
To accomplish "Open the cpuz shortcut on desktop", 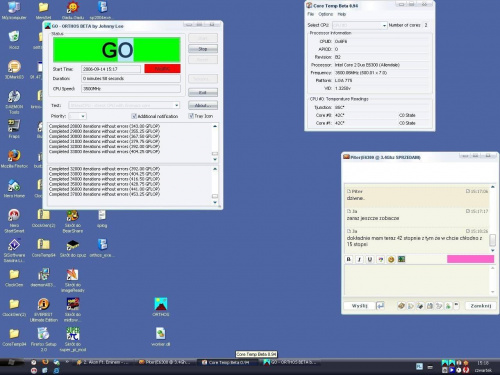I will [x=73, y=248].
